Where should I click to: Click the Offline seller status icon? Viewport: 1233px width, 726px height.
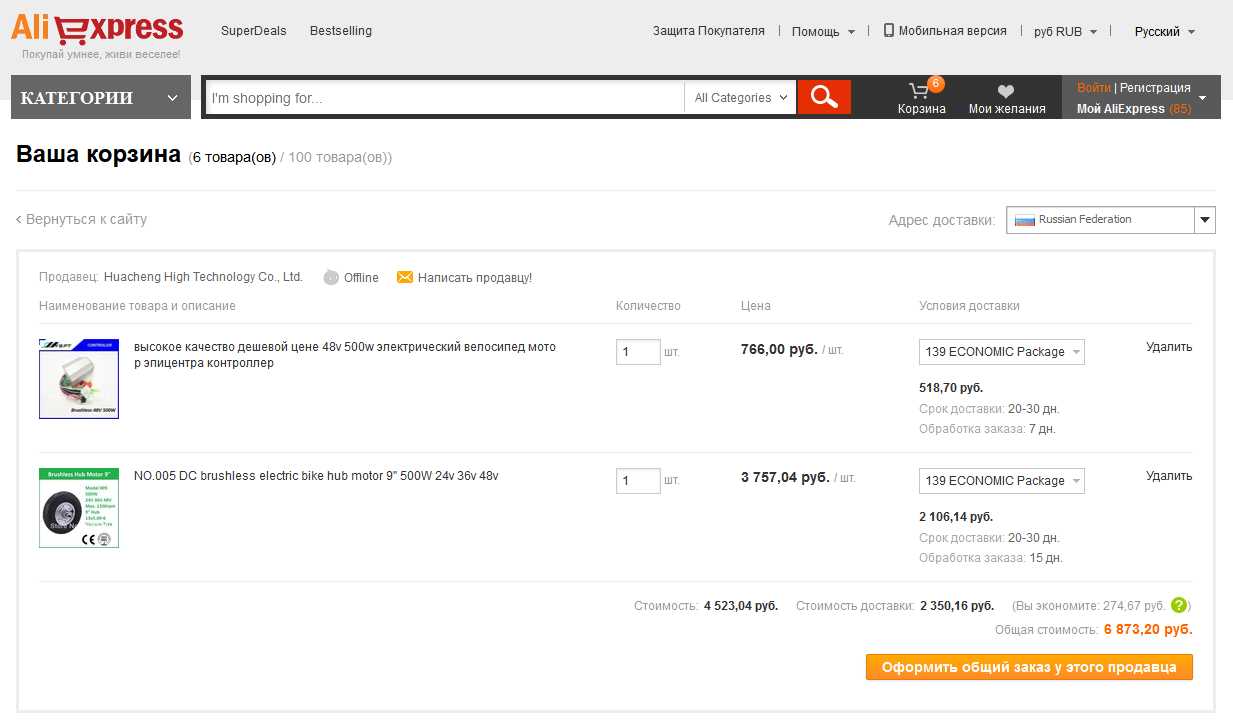pyautogui.click(x=331, y=277)
